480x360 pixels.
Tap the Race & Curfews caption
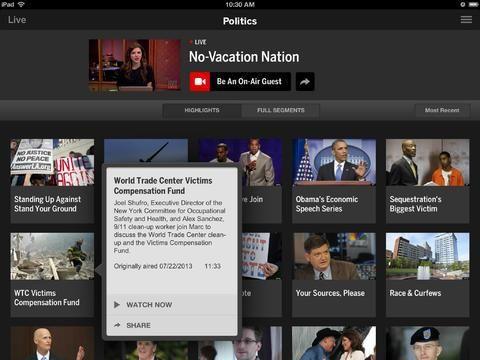(415, 293)
